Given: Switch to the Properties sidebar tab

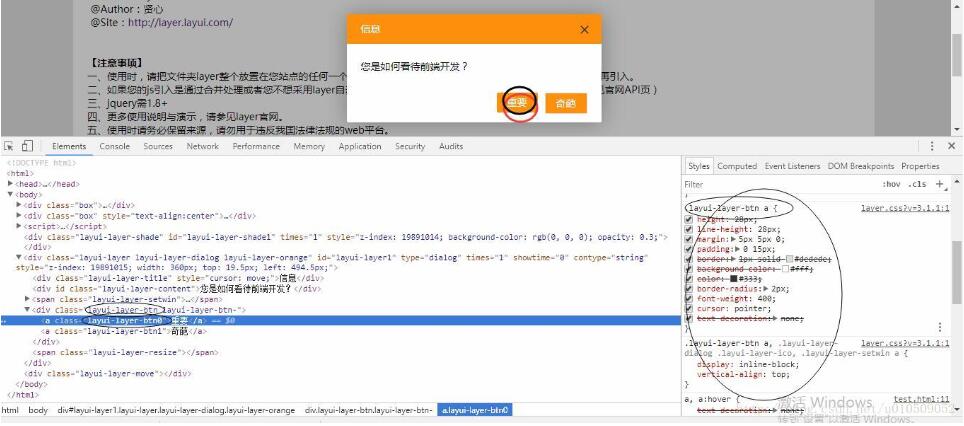Looking at the screenshot, I should (920, 166).
